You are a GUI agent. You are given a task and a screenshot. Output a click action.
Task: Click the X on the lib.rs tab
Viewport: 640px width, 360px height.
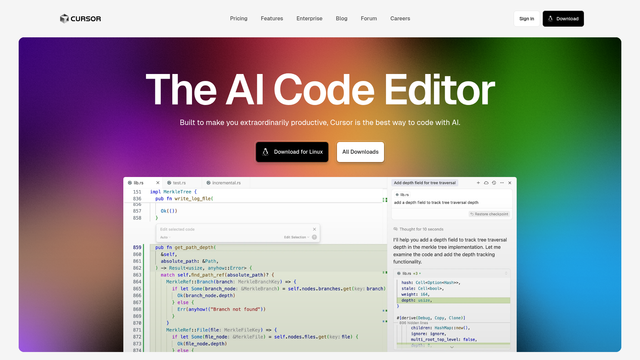158,183
